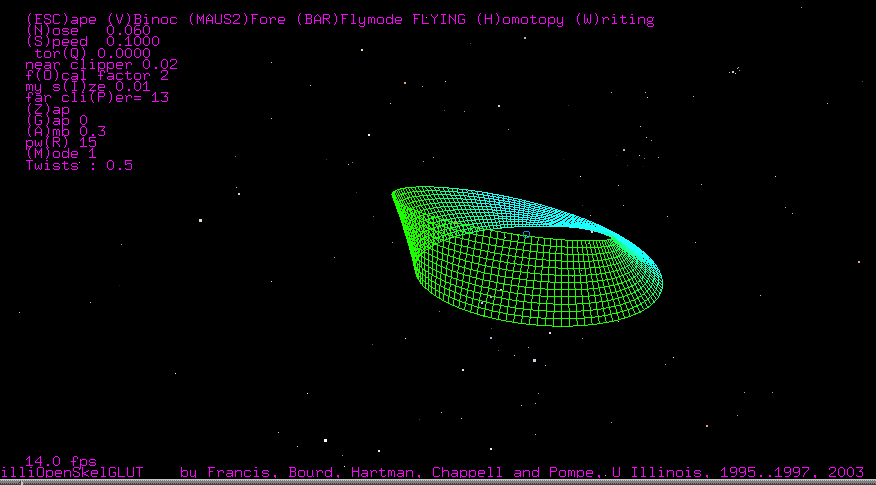Click the f(O)cal factor 2 setting
Screen dimensions: 876x485
97,75
